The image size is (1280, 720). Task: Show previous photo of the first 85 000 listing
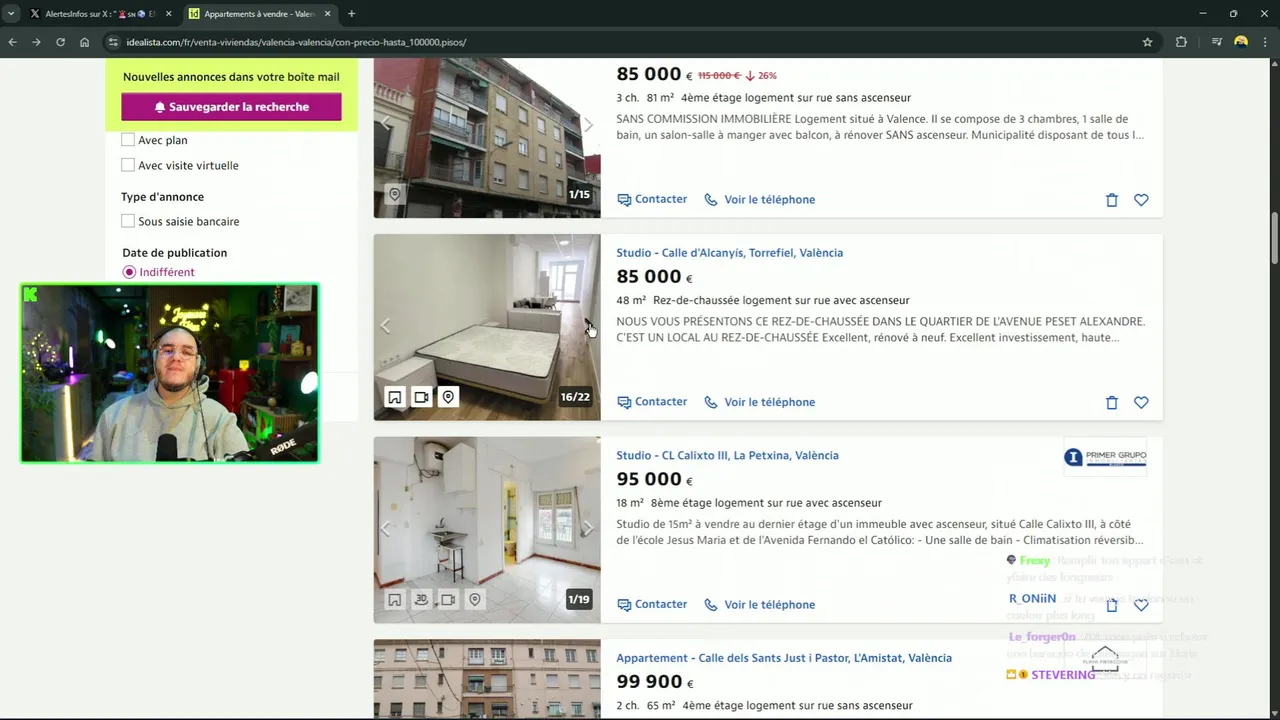(x=386, y=124)
